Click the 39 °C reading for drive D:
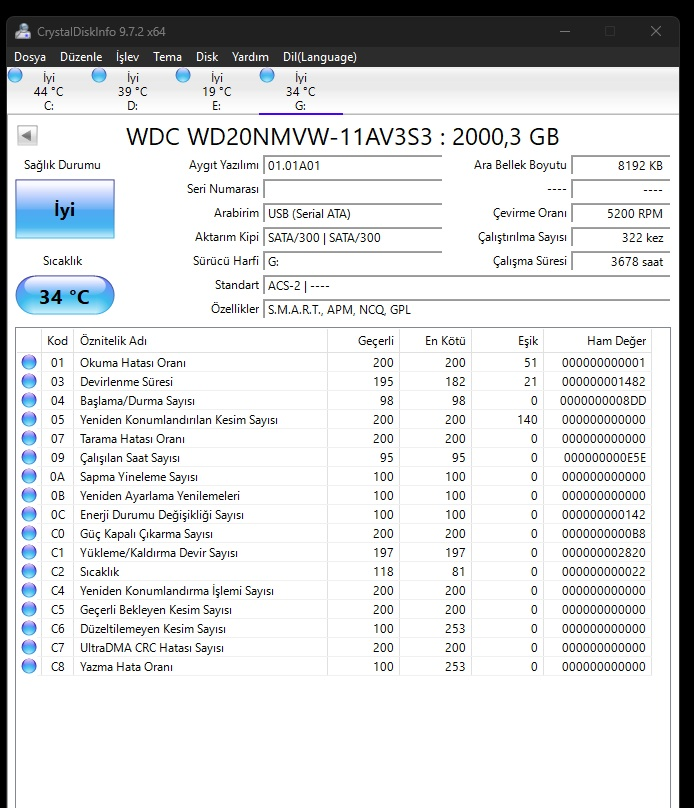This screenshot has height=808, width=694. [x=132, y=92]
